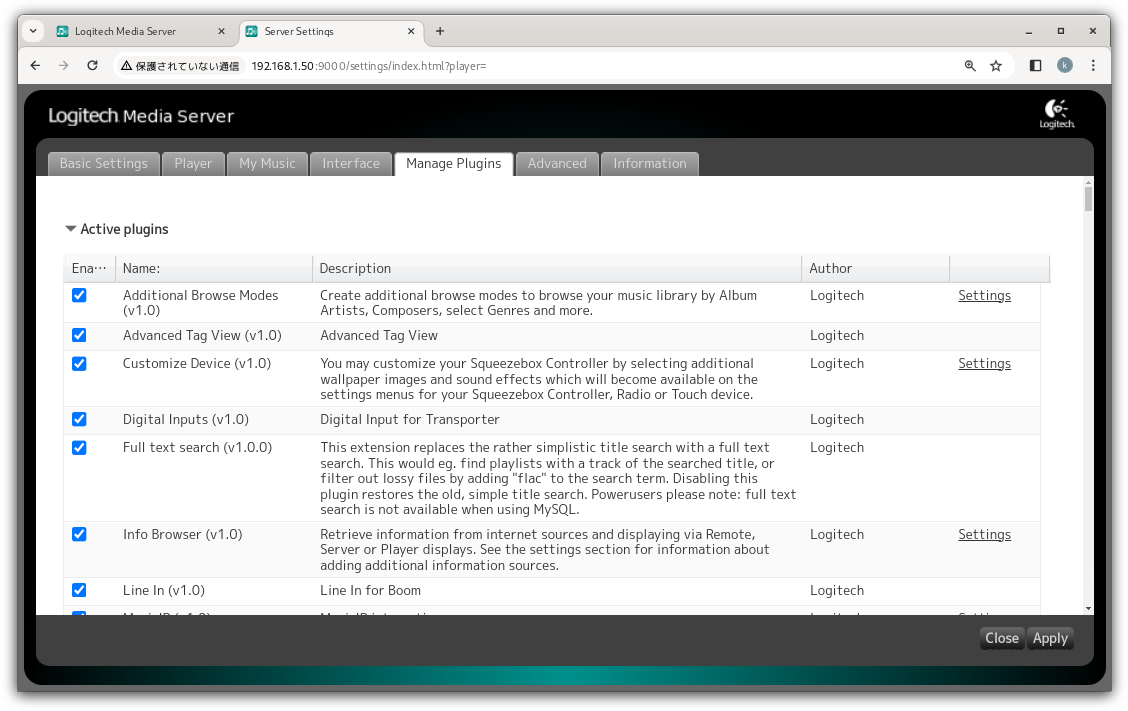This screenshot has height=711, width=1128.
Task: Click the 'Line In for Boom' description
Action: click(x=370, y=590)
